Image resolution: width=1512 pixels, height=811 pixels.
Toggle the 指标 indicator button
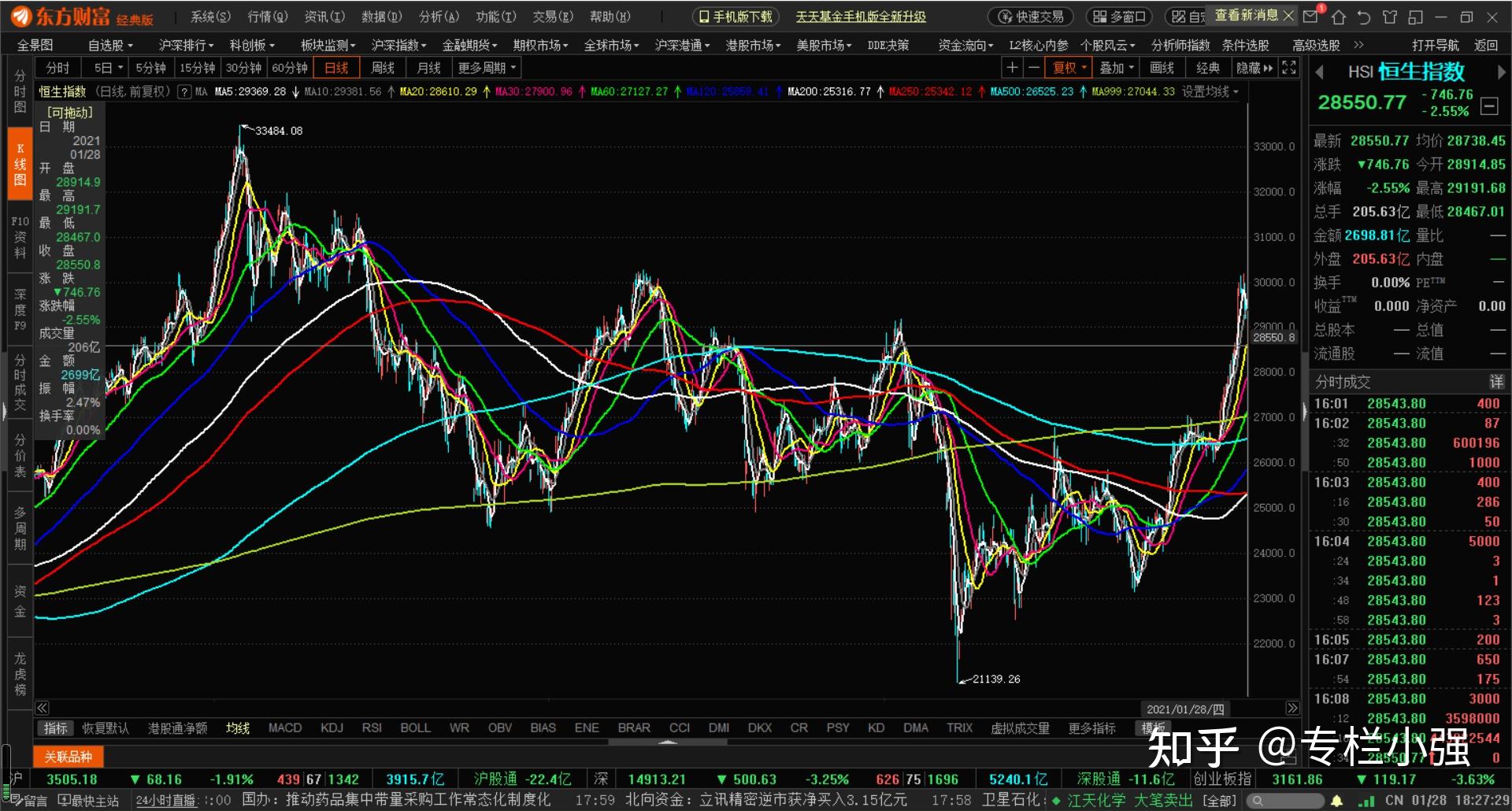pos(55,728)
